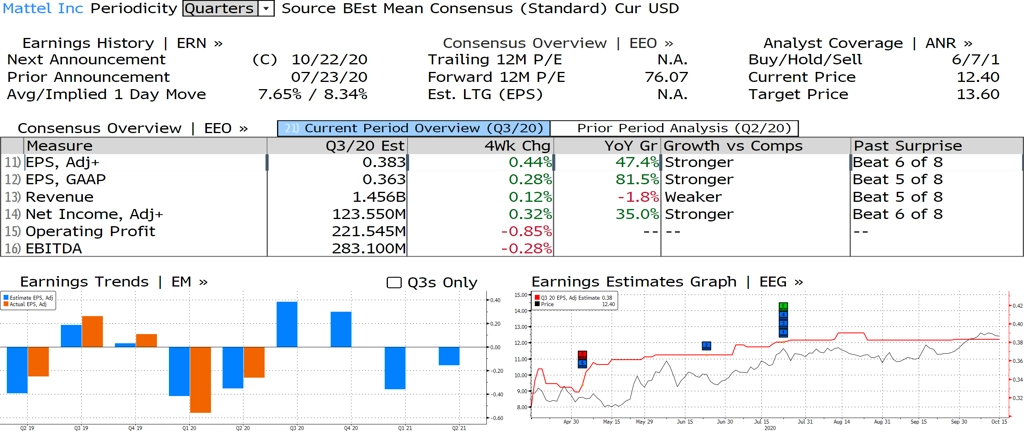Click Q3 19 orange actual bar
Viewport: 1024px width, 434px height.
(x=92, y=332)
